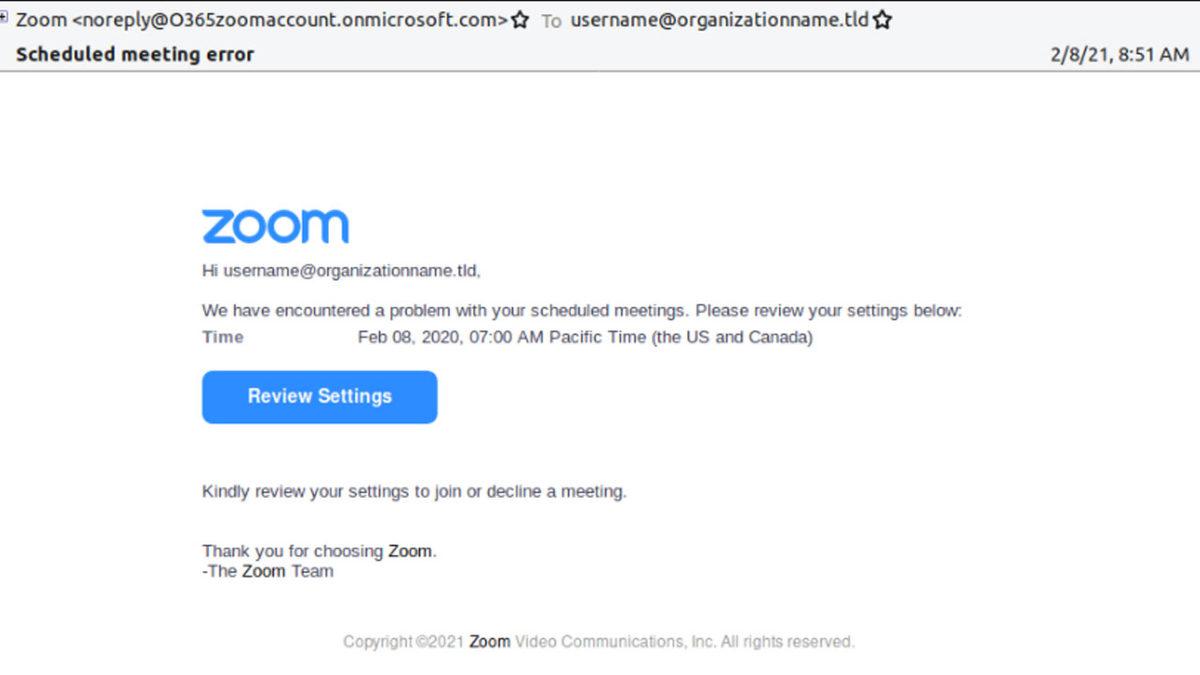Star the Zoom sender address
This screenshot has width=1200, height=675.
520,20
